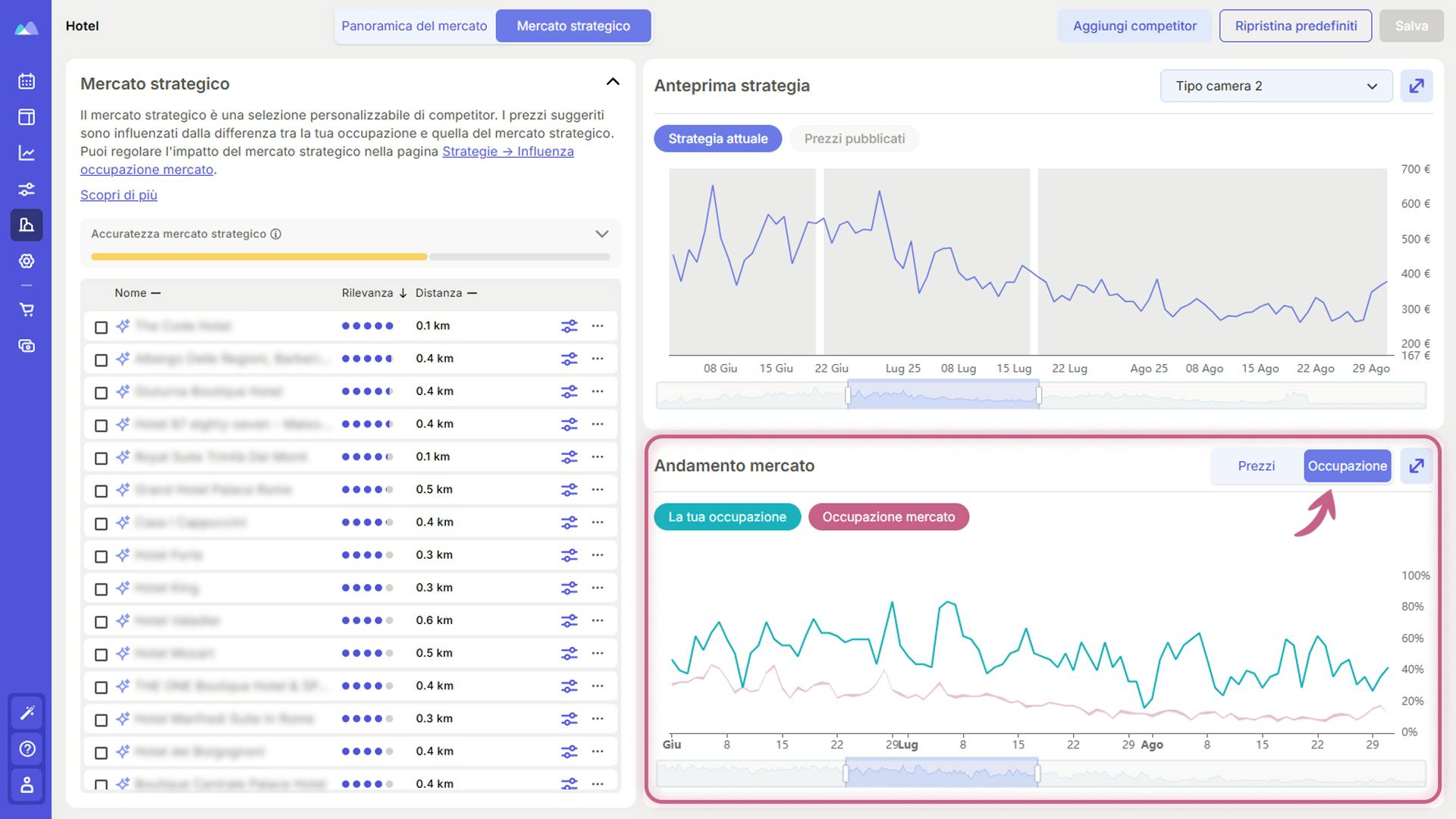Click the Salva button
Image resolution: width=1456 pixels, height=819 pixels.
click(x=1411, y=26)
